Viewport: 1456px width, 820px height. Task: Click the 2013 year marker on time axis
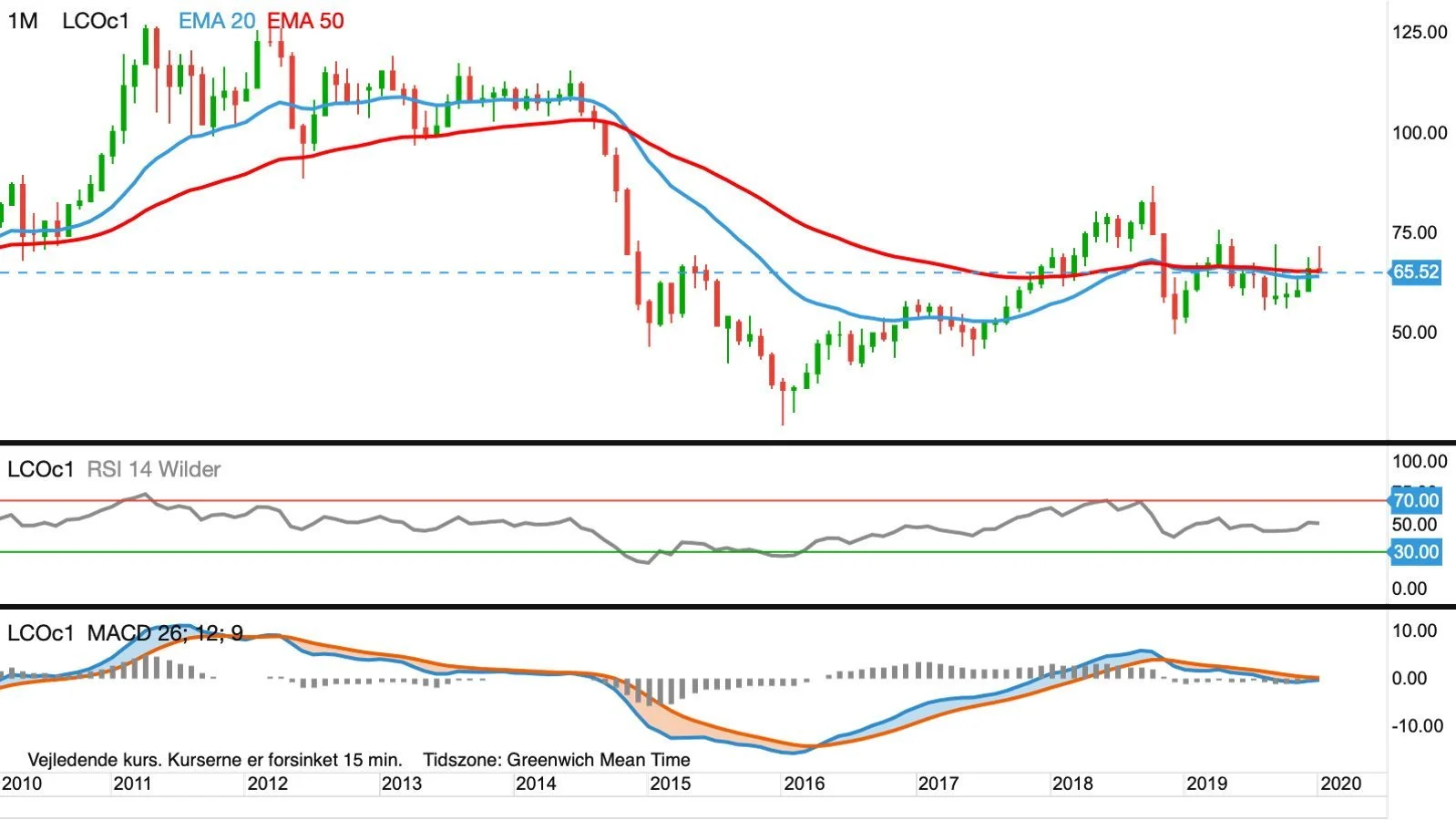click(x=401, y=784)
